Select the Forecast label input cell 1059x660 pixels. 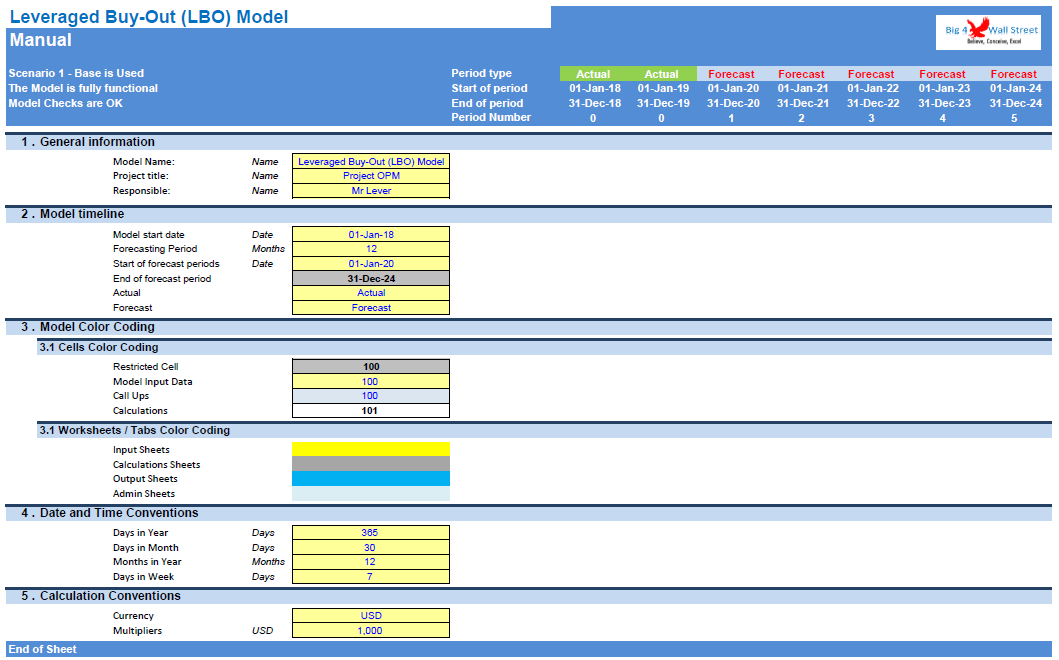371,307
